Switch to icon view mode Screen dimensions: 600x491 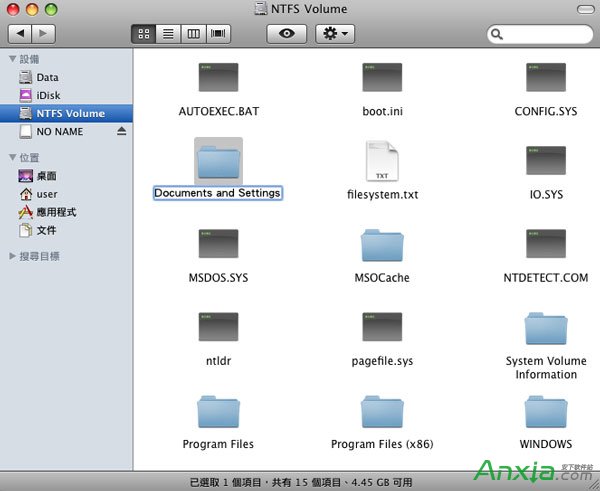(144, 34)
